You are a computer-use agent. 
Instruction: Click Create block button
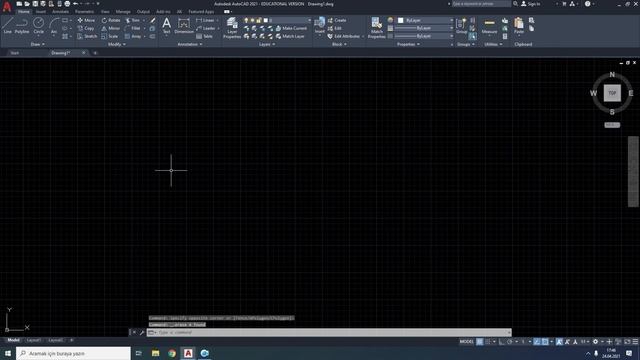[337, 20]
